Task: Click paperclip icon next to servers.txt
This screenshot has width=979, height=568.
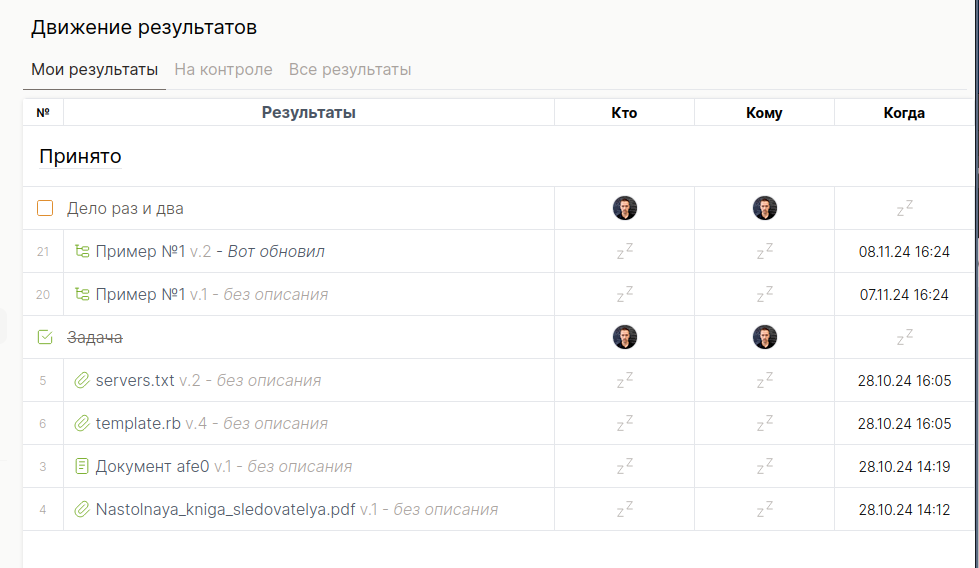Action: (82, 380)
